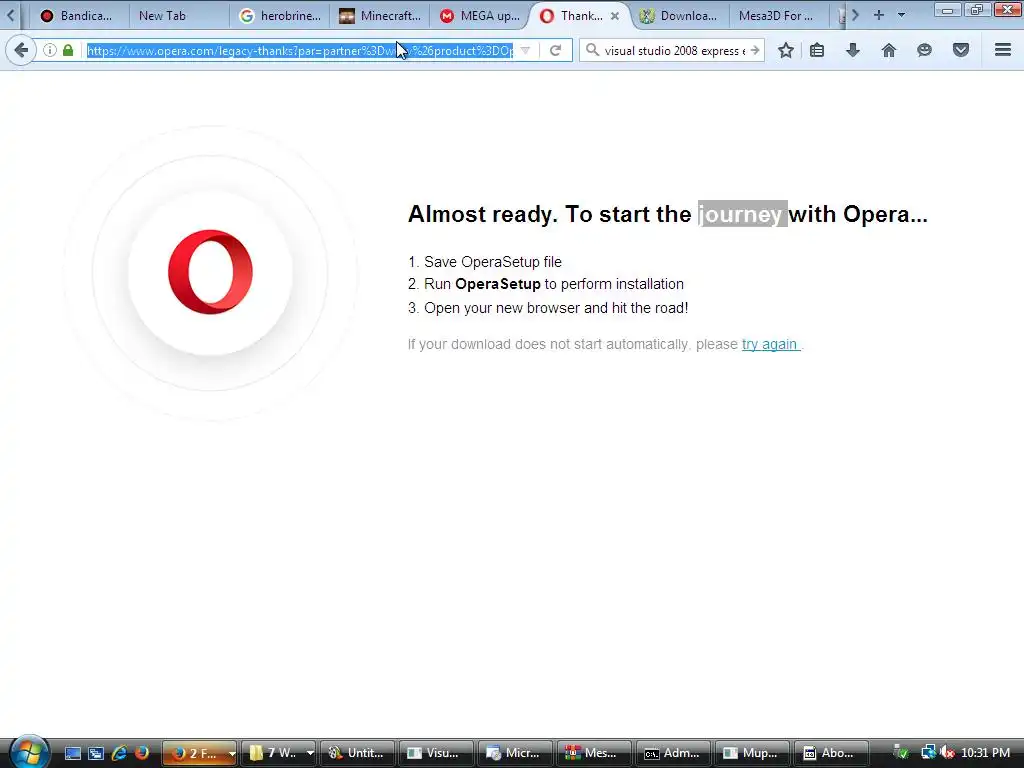
Task: Click Open your new browser step
Action: pos(548,308)
